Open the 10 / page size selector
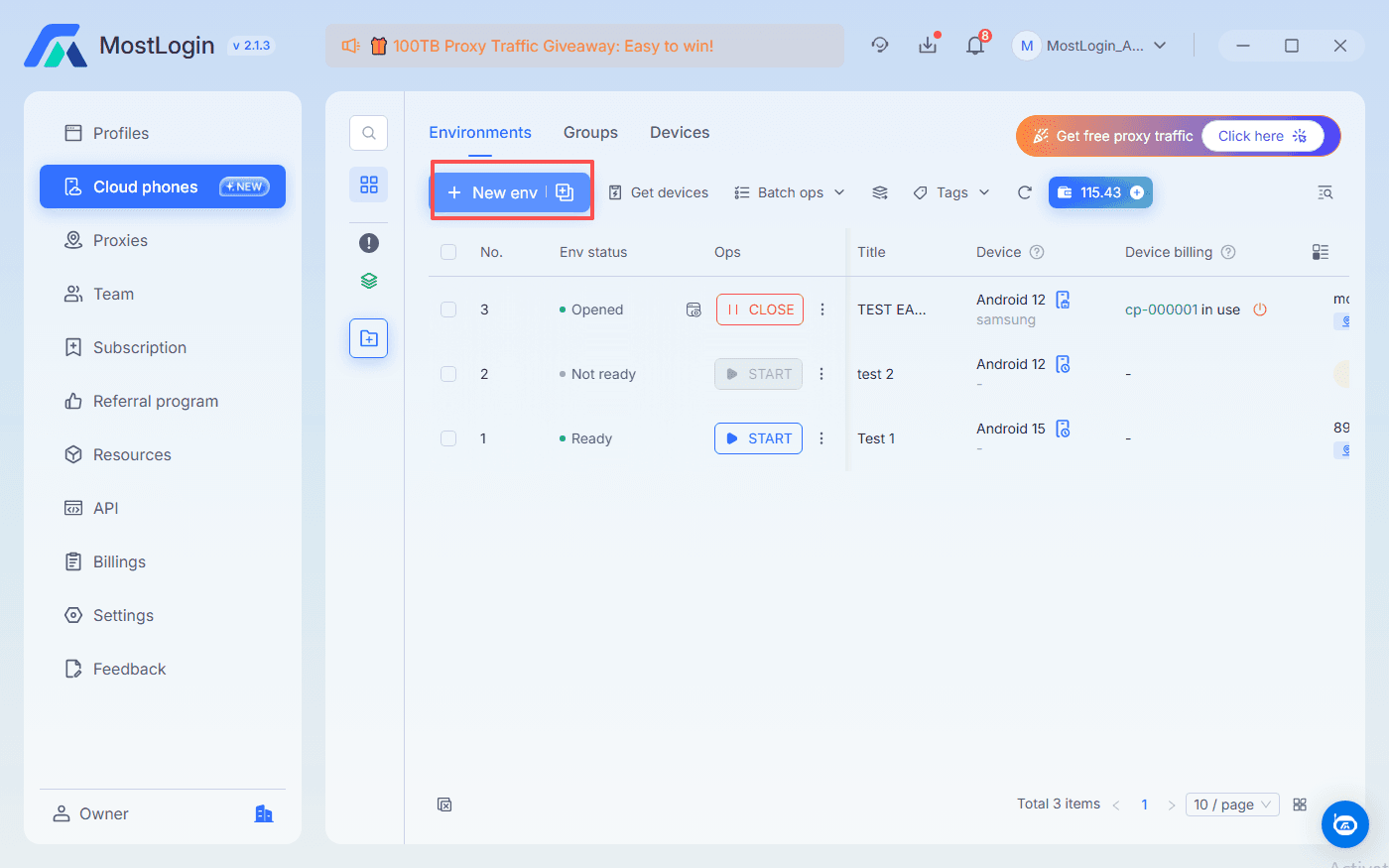The height and width of the screenshot is (868, 1389). (x=1231, y=805)
